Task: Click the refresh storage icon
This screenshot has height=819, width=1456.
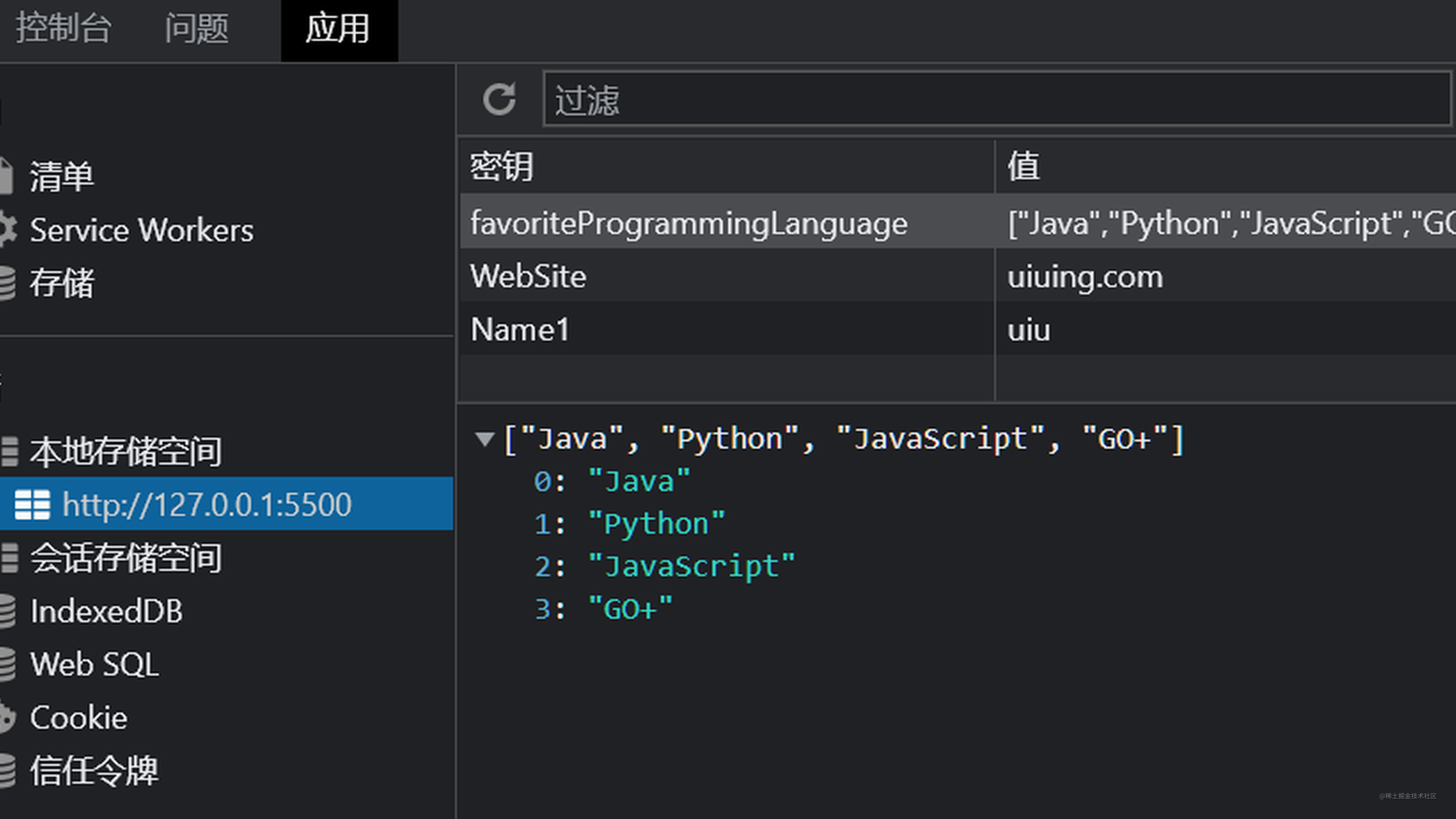Action: coord(499,99)
